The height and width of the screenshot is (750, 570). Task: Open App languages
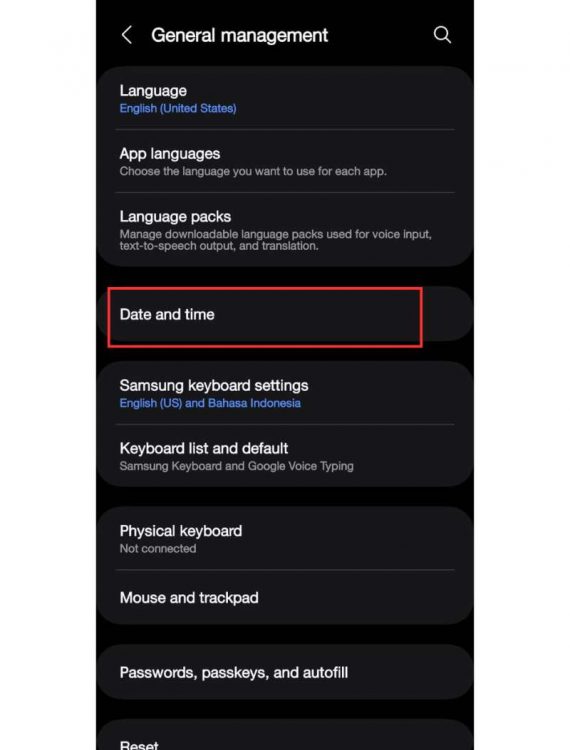pos(285,161)
